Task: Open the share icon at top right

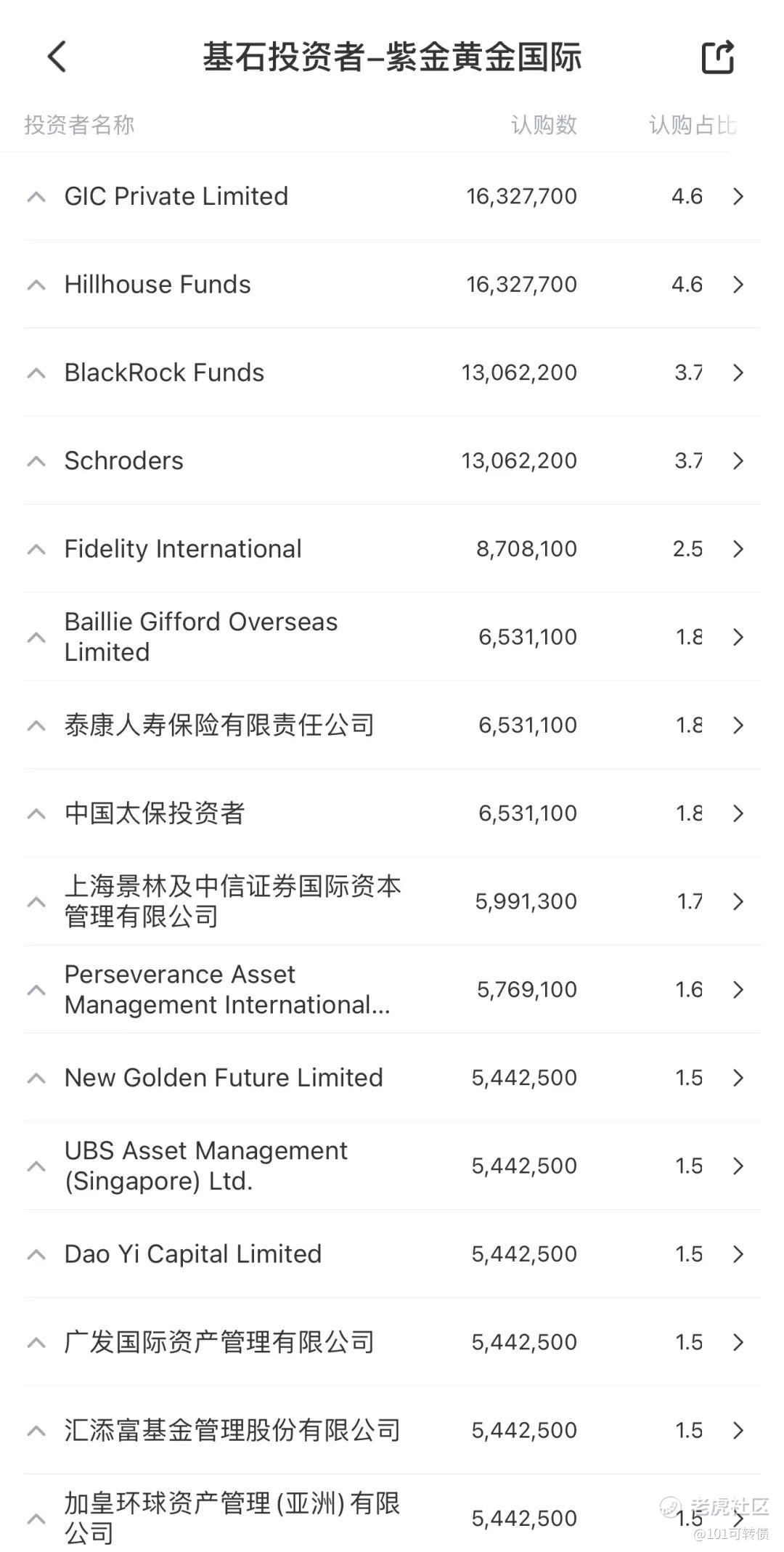Action: [x=718, y=57]
